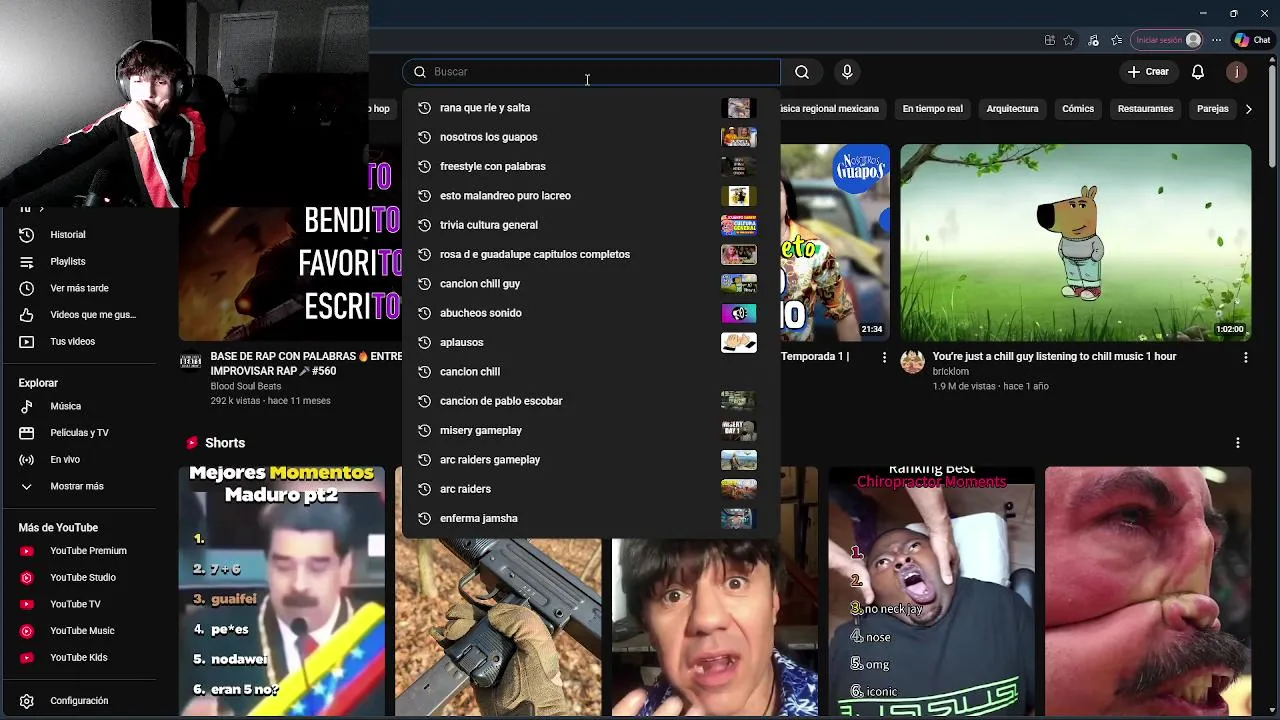Screen dimensions: 1280x720
Task: Expand Mostrar más in the Explorar section
Action: (77, 486)
